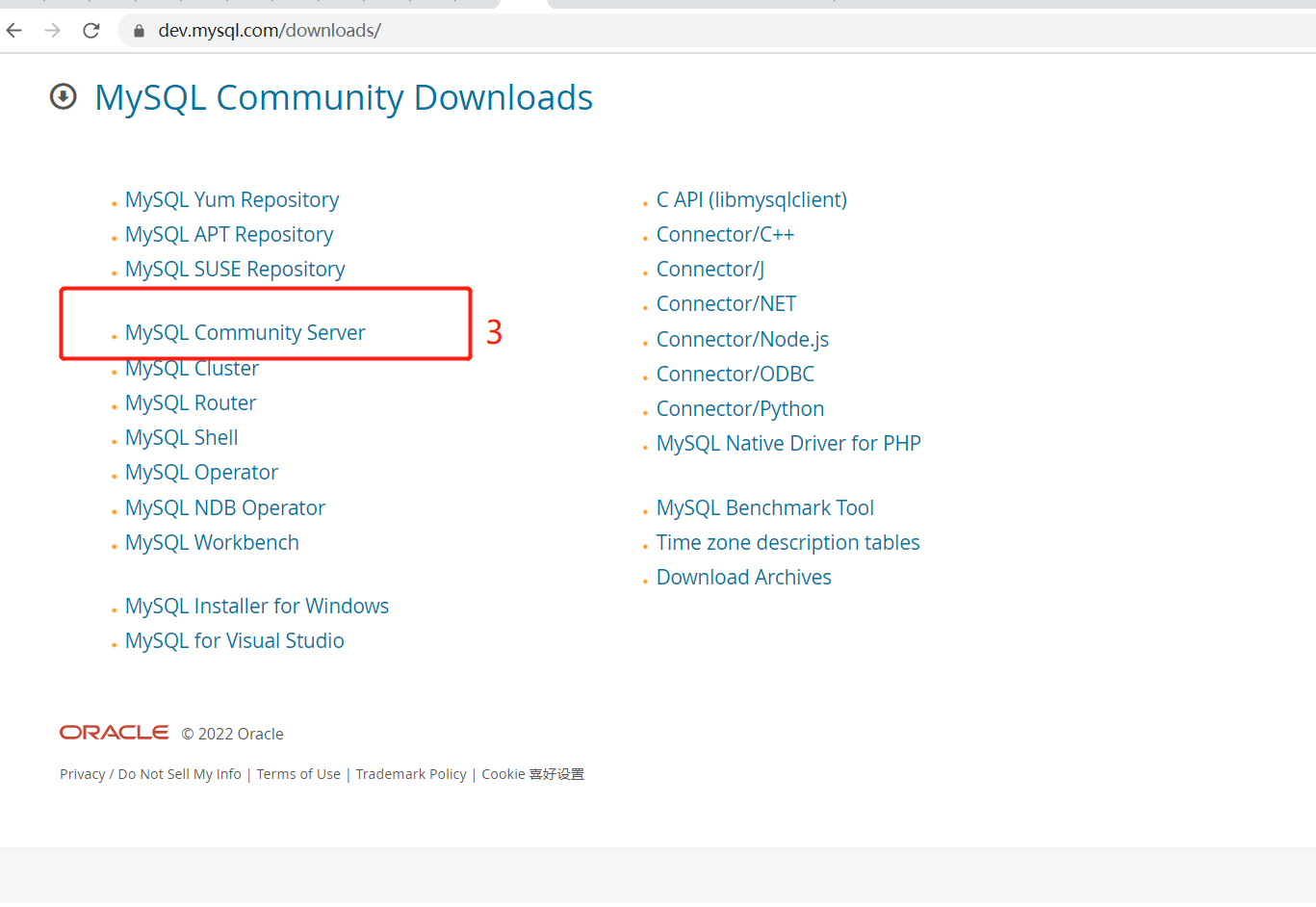The width and height of the screenshot is (1316, 907).
Task: Open MySQL for Visual Studio
Action: 235,641
